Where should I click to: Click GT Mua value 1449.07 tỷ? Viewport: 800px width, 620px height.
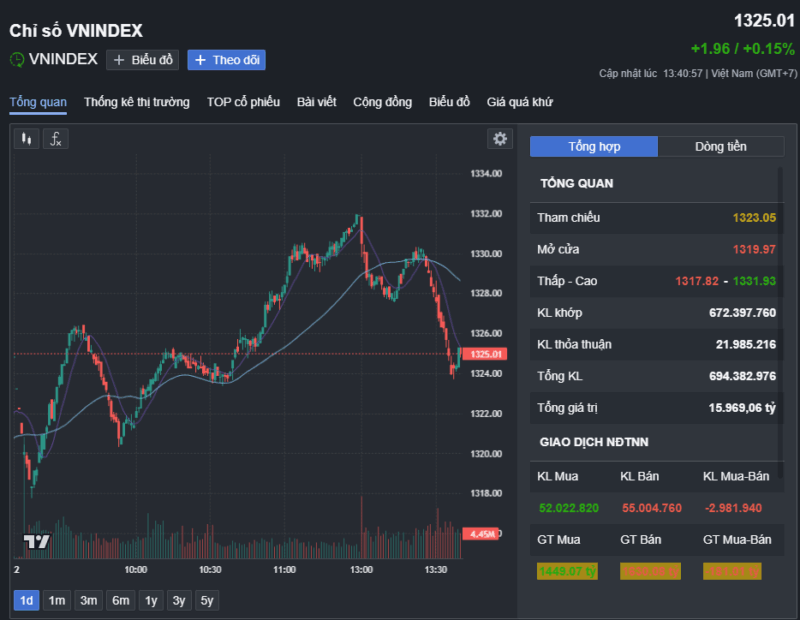[x=567, y=572]
